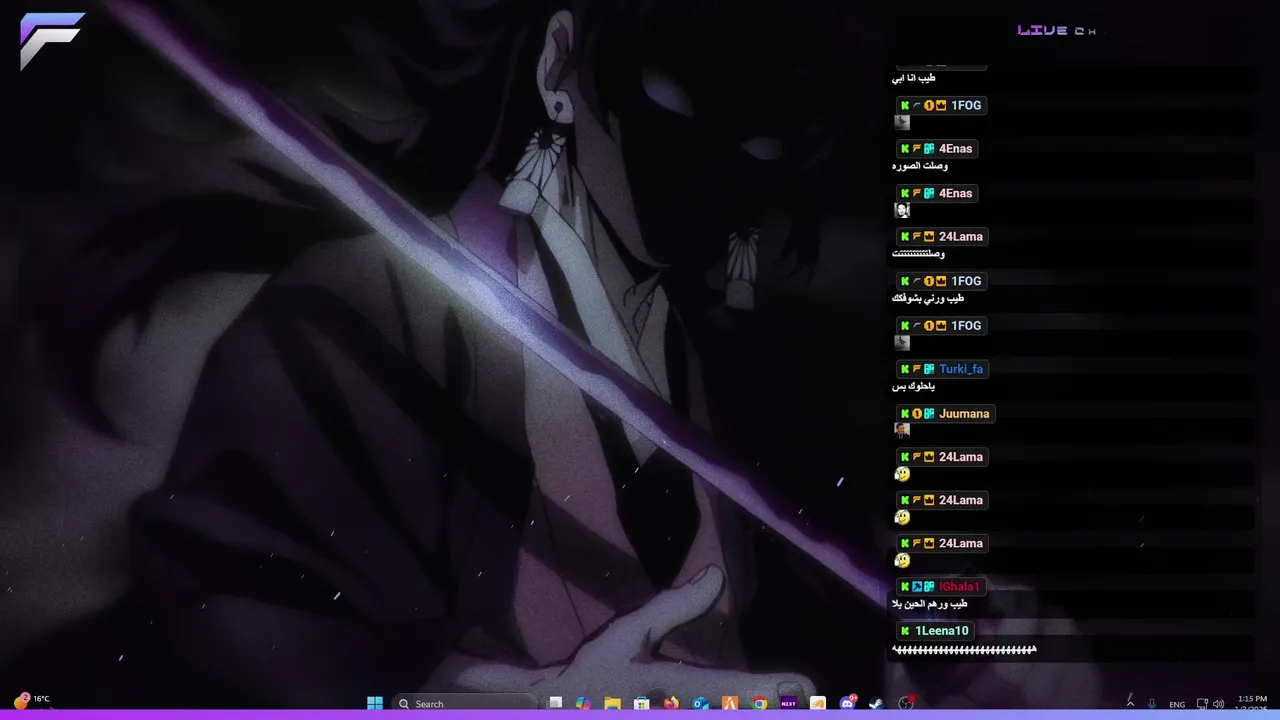Open the weather widget showing 16°C
Image resolution: width=1280 pixels, height=720 pixels.
pyautogui.click(x=31, y=701)
